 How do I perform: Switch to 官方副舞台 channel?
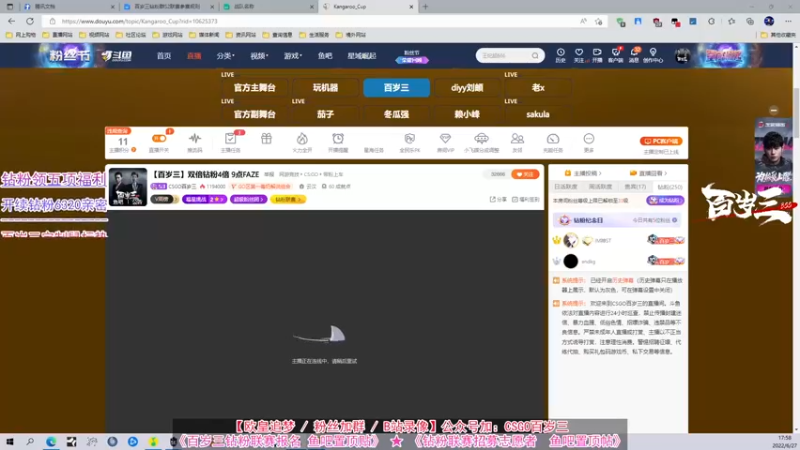pyautogui.click(x=255, y=114)
